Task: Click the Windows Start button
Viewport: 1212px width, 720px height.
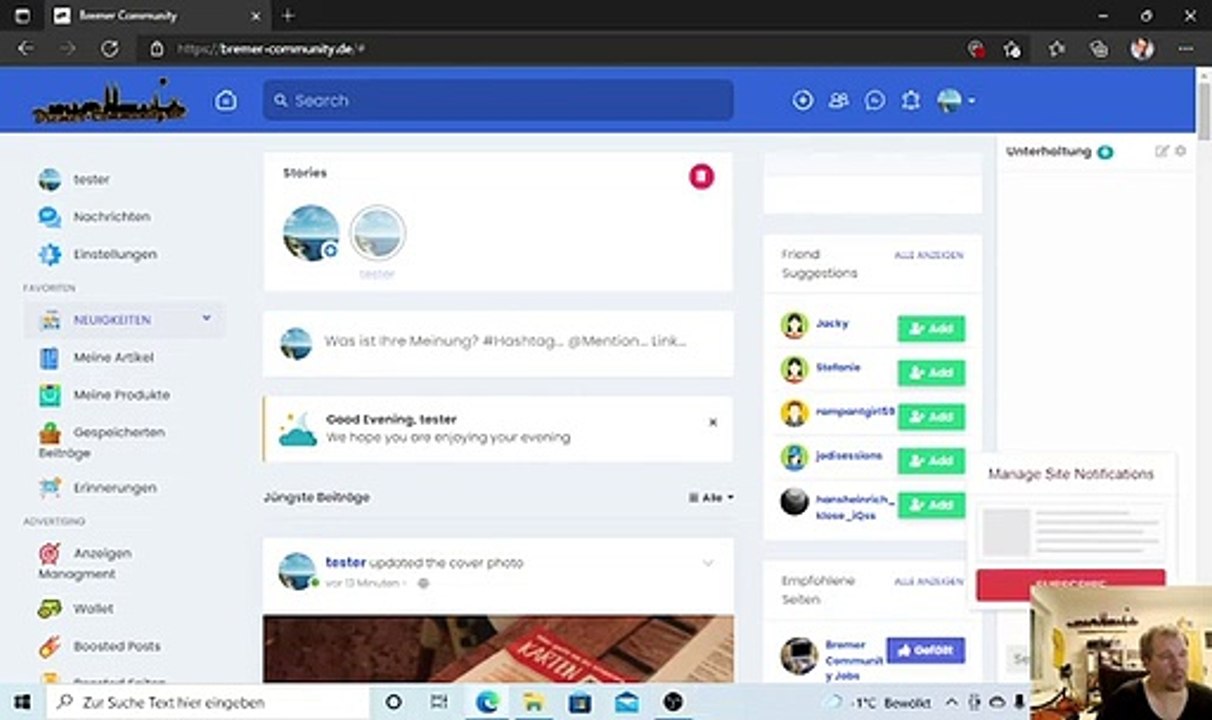Action: point(21,702)
